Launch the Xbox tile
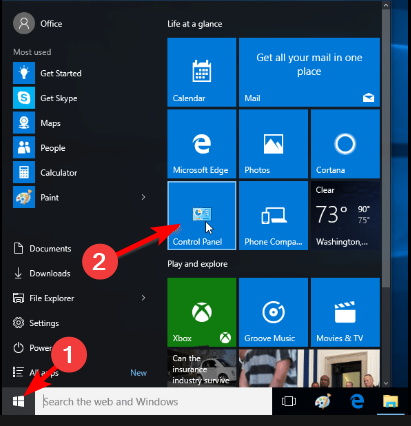This screenshot has height=426, width=411. pos(202,312)
